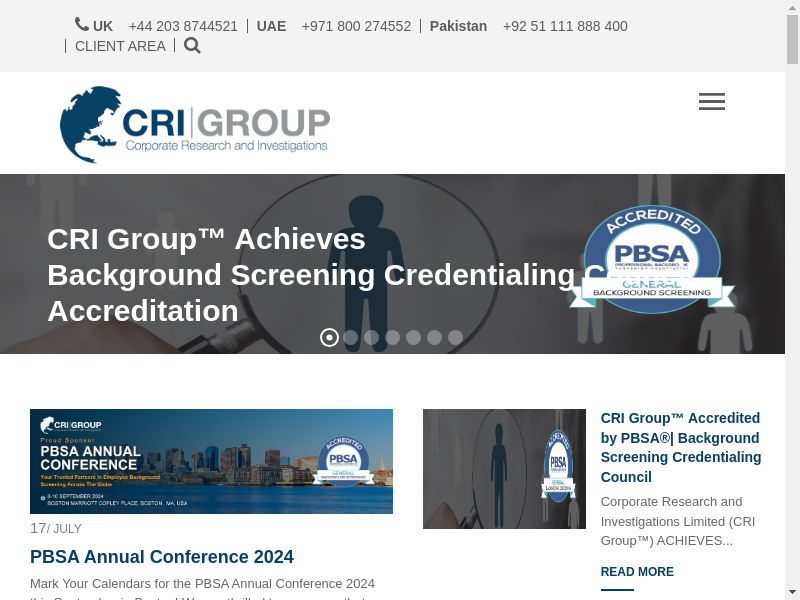Click the phone icon beside UK
800x600 pixels.
tap(82, 25)
